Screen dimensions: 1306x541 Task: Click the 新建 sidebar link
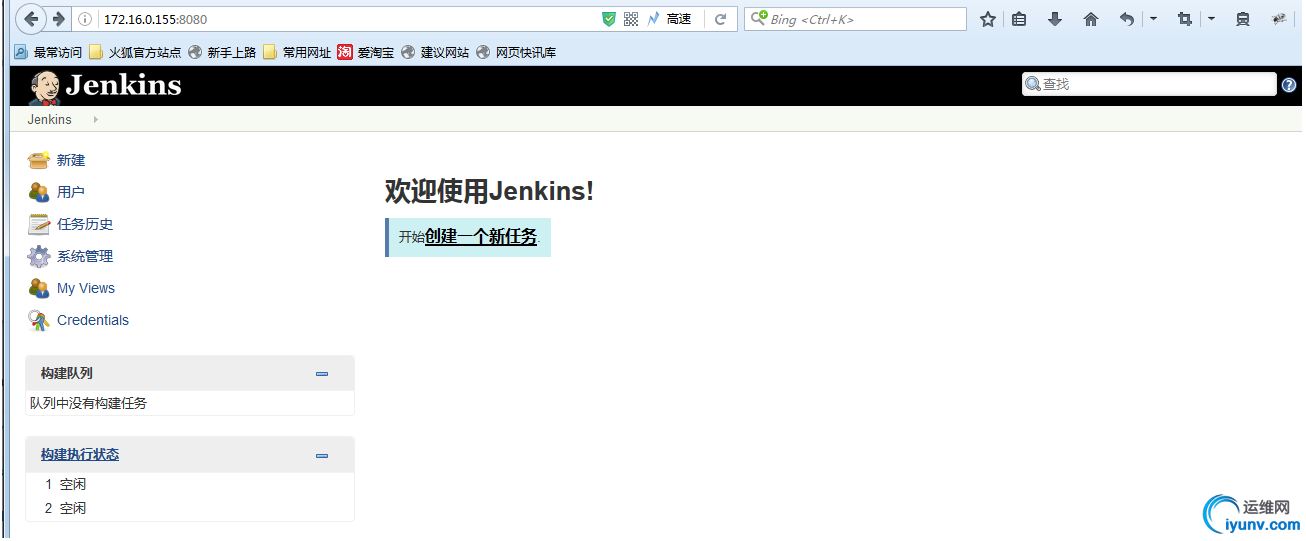tap(71, 160)
